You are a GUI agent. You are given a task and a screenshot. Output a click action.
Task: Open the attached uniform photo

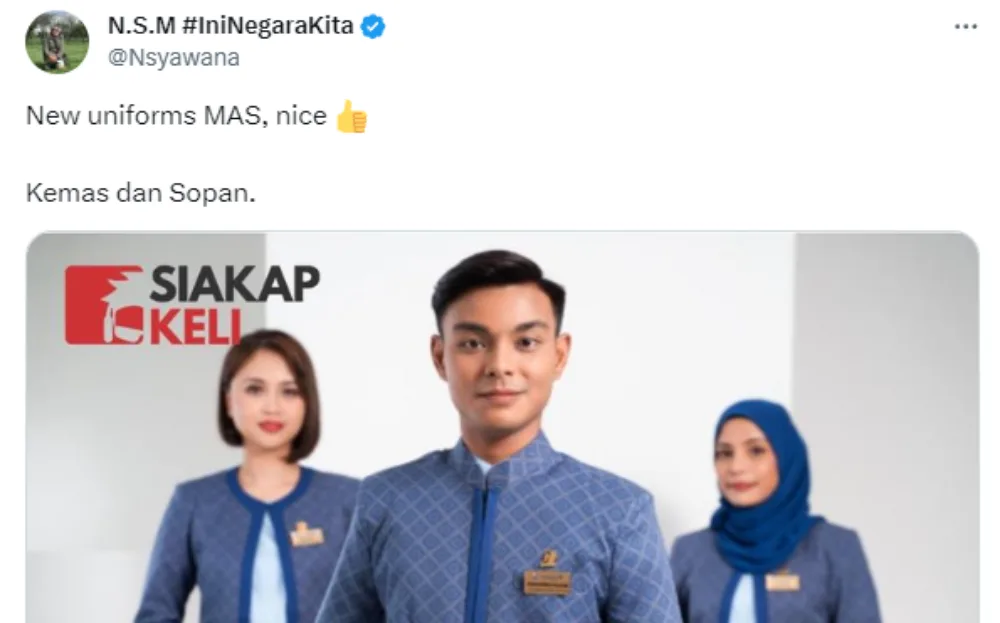pyautogui.click(x=503, y=427)
